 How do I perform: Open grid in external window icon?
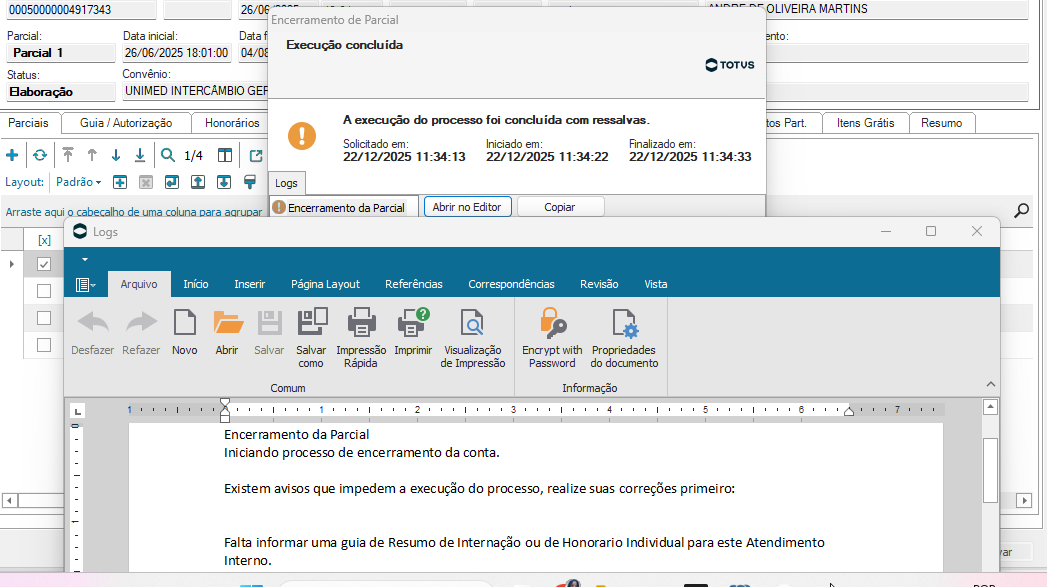coord(256,156)
